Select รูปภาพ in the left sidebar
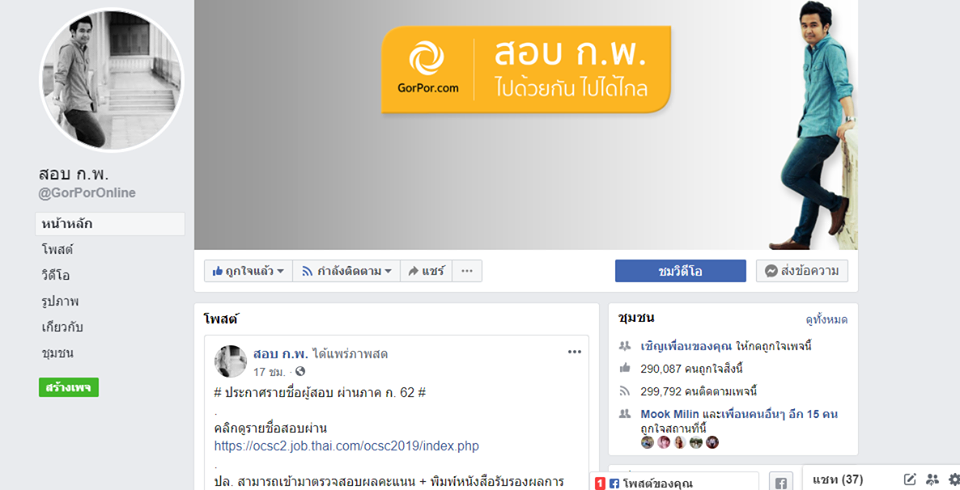 [x=60, y=301]
